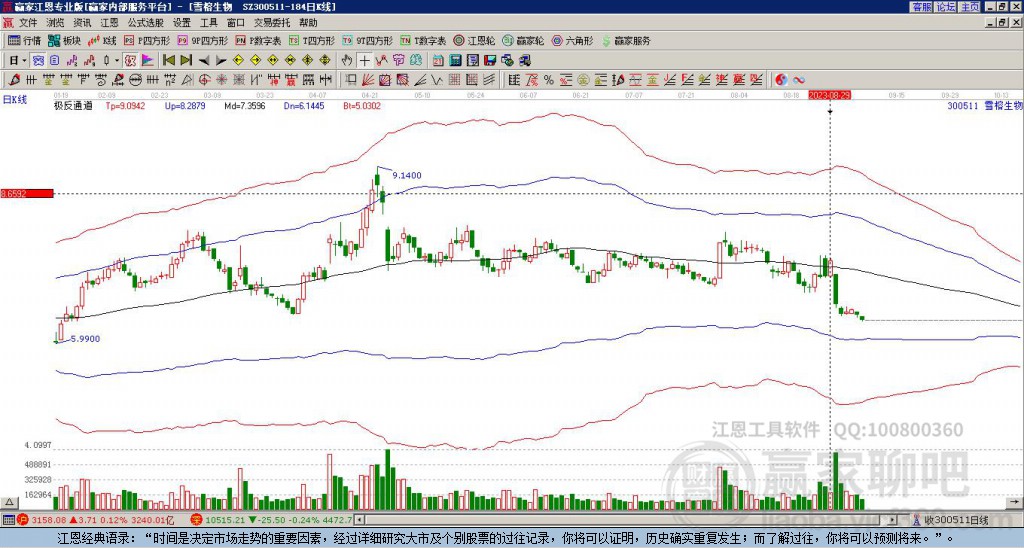Click the zigzag wave line tool
Screen dimensions: 1024x548
437,80
